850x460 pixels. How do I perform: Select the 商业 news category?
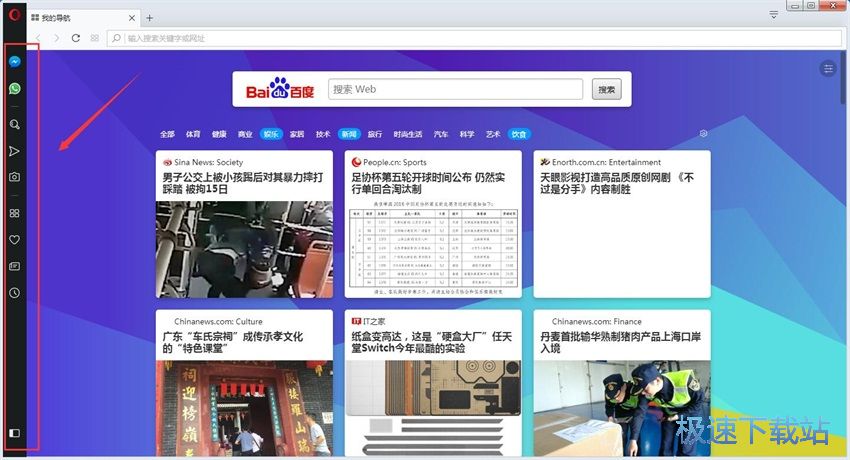(245, 134)
